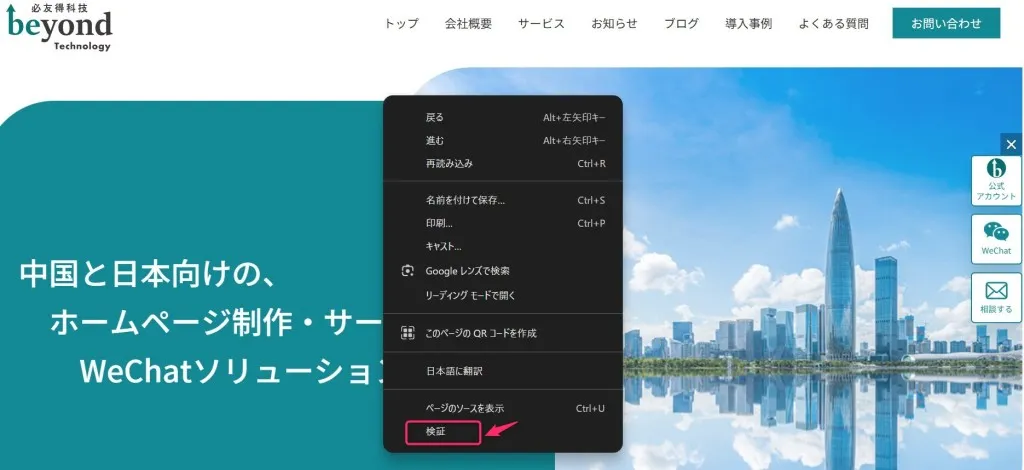
Task: Choose ページのソースを表示
Action: coord(464,408)
